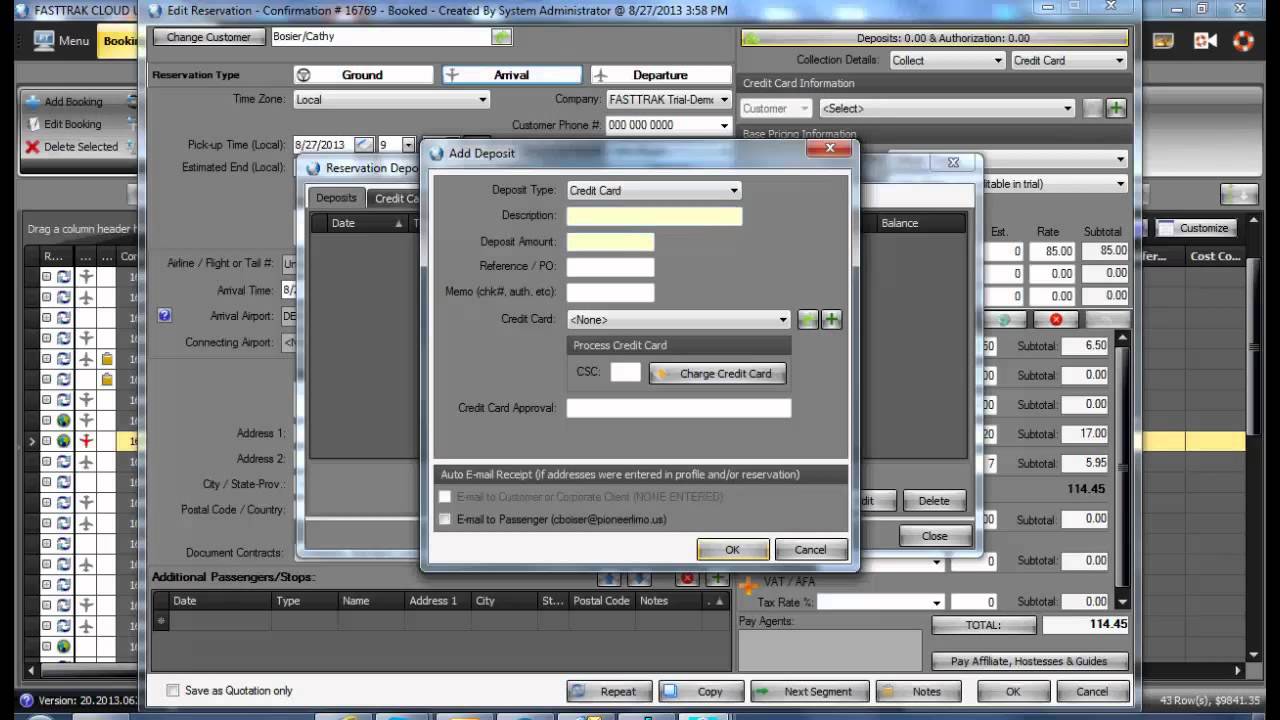
Task: Open the Bookings tab in main window
Action: [x=118, y=41]
